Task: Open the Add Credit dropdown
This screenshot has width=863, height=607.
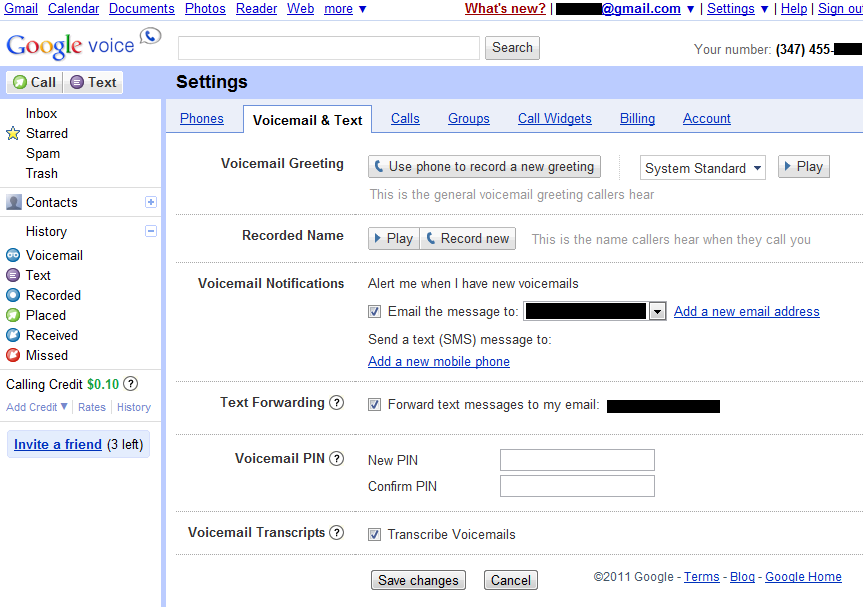Action: point(37,407)
